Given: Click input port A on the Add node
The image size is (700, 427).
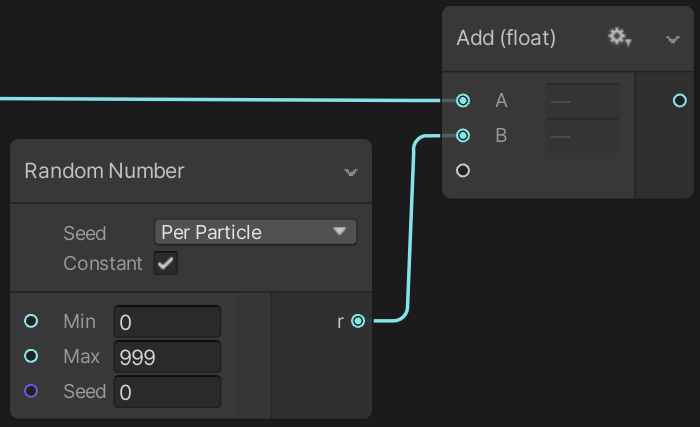Looking at the screenshot, I should 463,101.
